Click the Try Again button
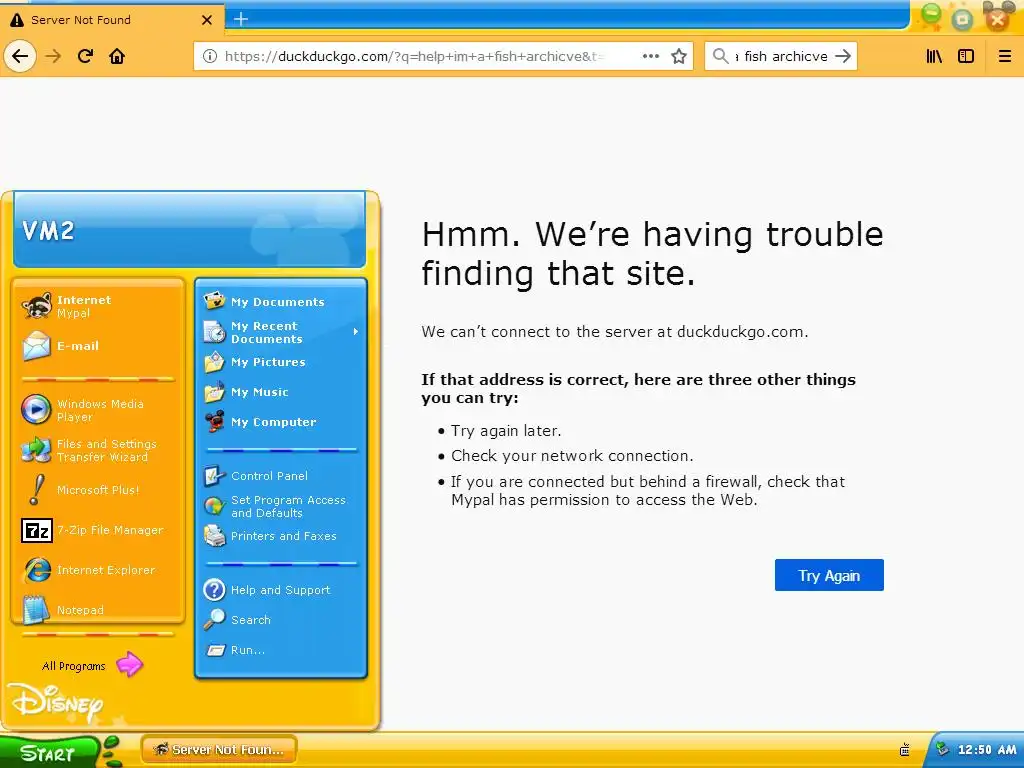Screen dimensions: 1024x768 (829, 575)
